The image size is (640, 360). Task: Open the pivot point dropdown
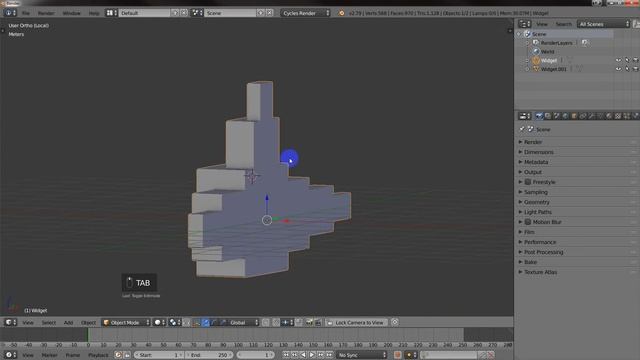[175, 322]
